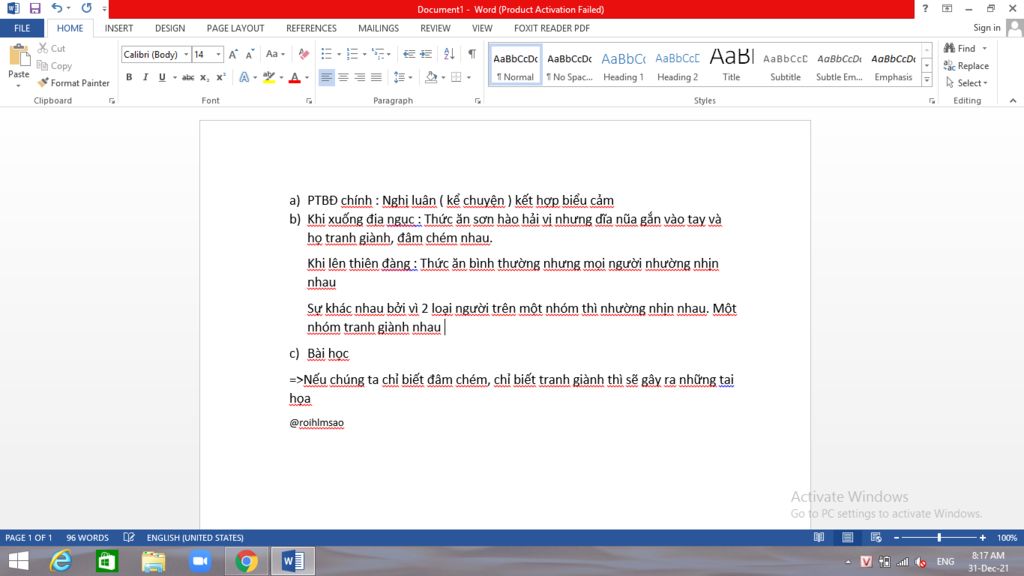Click the font color red swatch button
This screenshot has width=1024, height=576.
(x=295, y=77)
